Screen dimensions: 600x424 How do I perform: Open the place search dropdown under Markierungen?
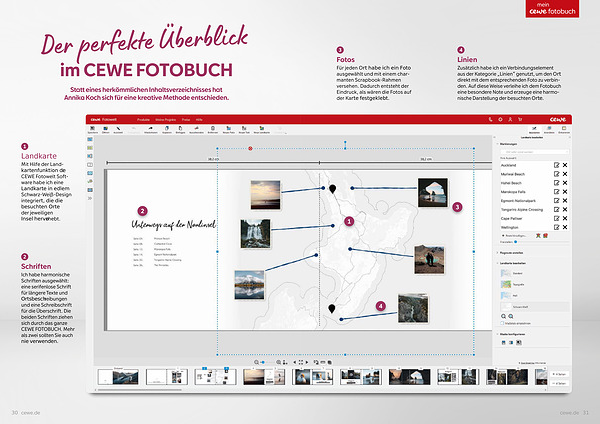pyautogui.click(x=535, y=152)
